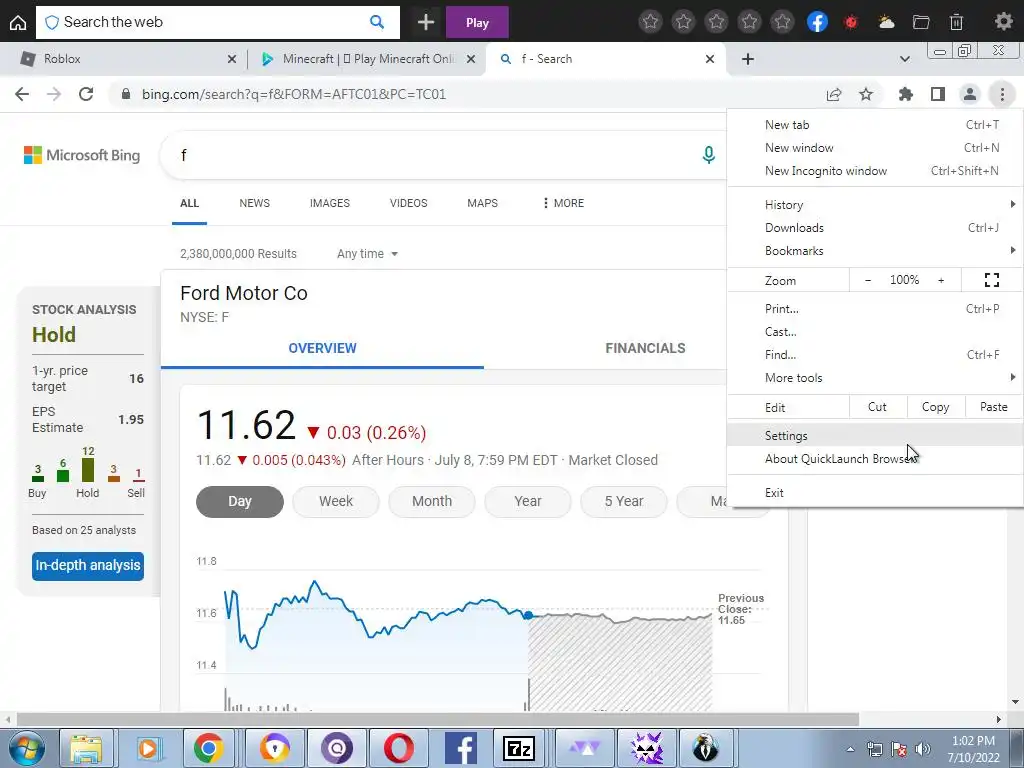Increase zoom with the plus button
Screen dimensions: 1024x768
click(941, 280)
